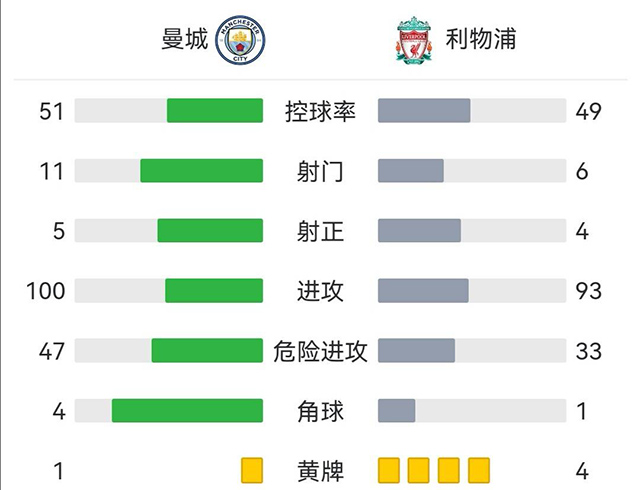640x490 pixels.
Task: Click the 危险进攻 stat label
Action: (320, 351)
